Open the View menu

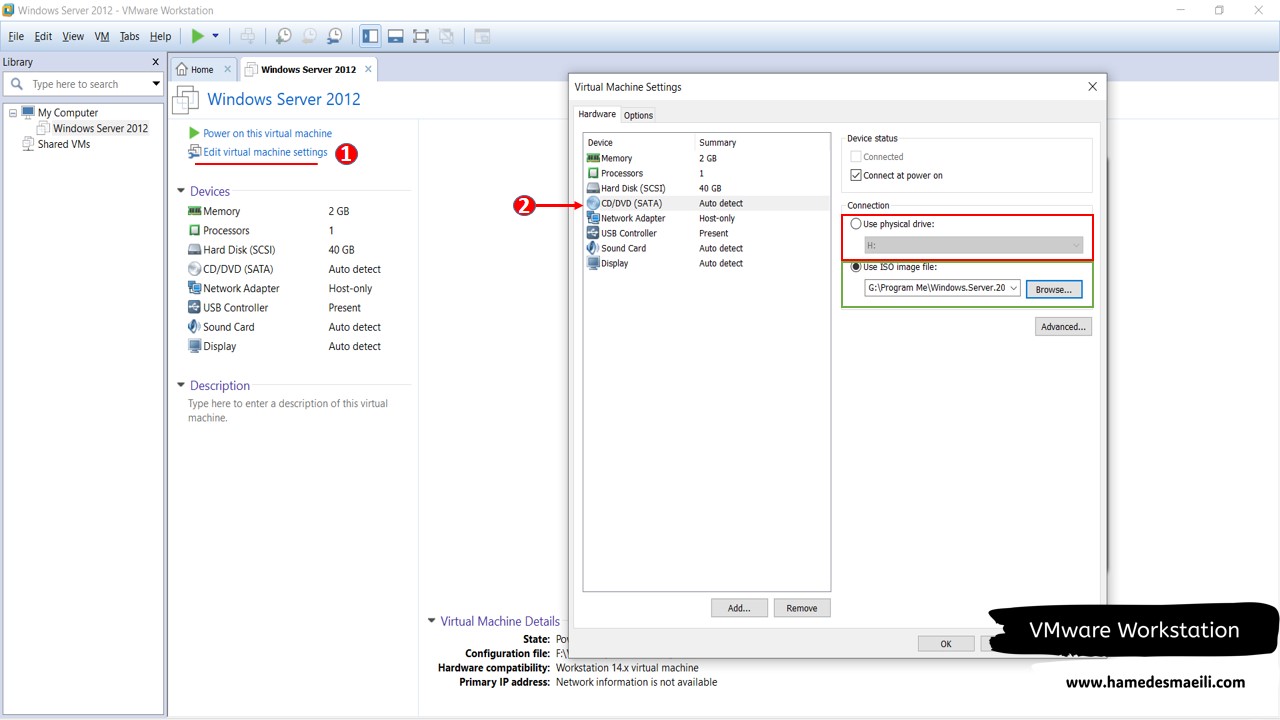73,36
